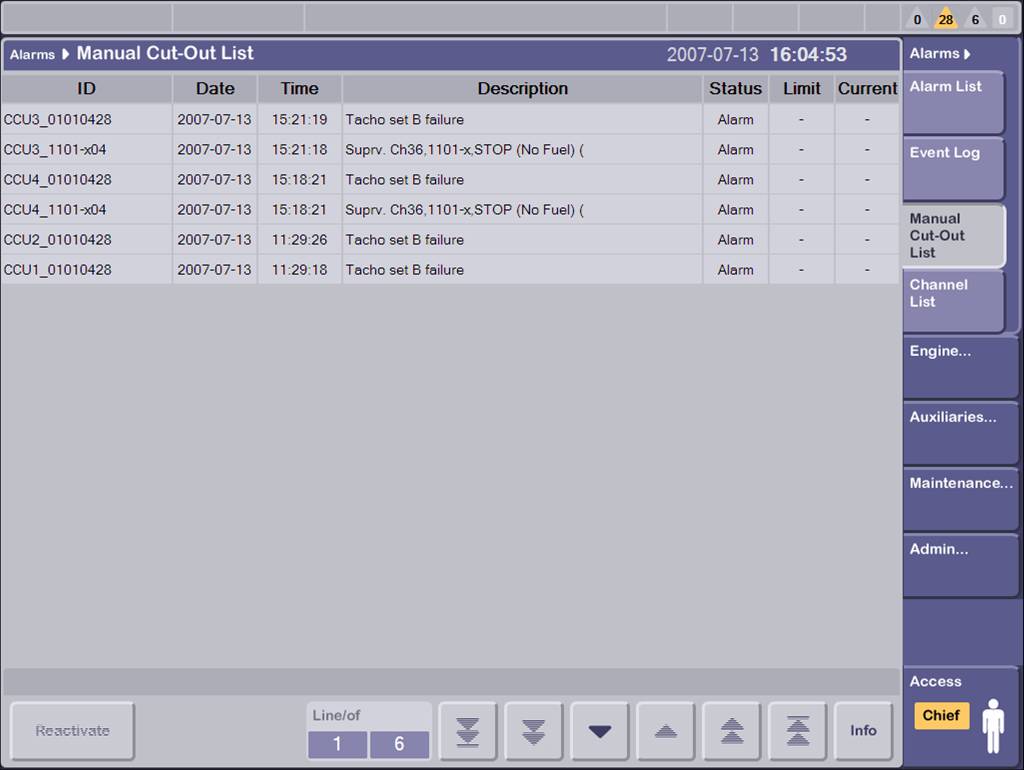Move down one line with the single down arrow
Image resolution: width=1024 pixels, height=770 pixels.
[x=600, y=731]
